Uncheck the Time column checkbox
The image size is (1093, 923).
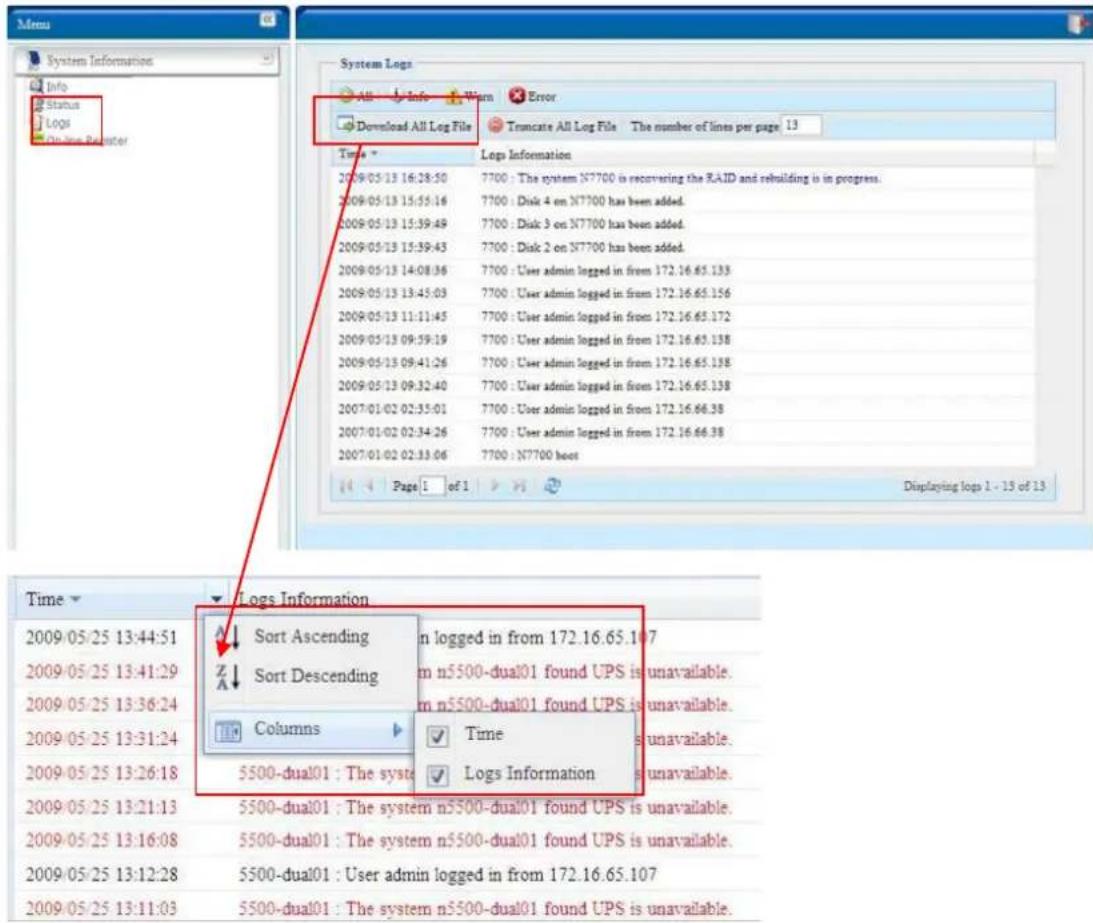point(436,736)
